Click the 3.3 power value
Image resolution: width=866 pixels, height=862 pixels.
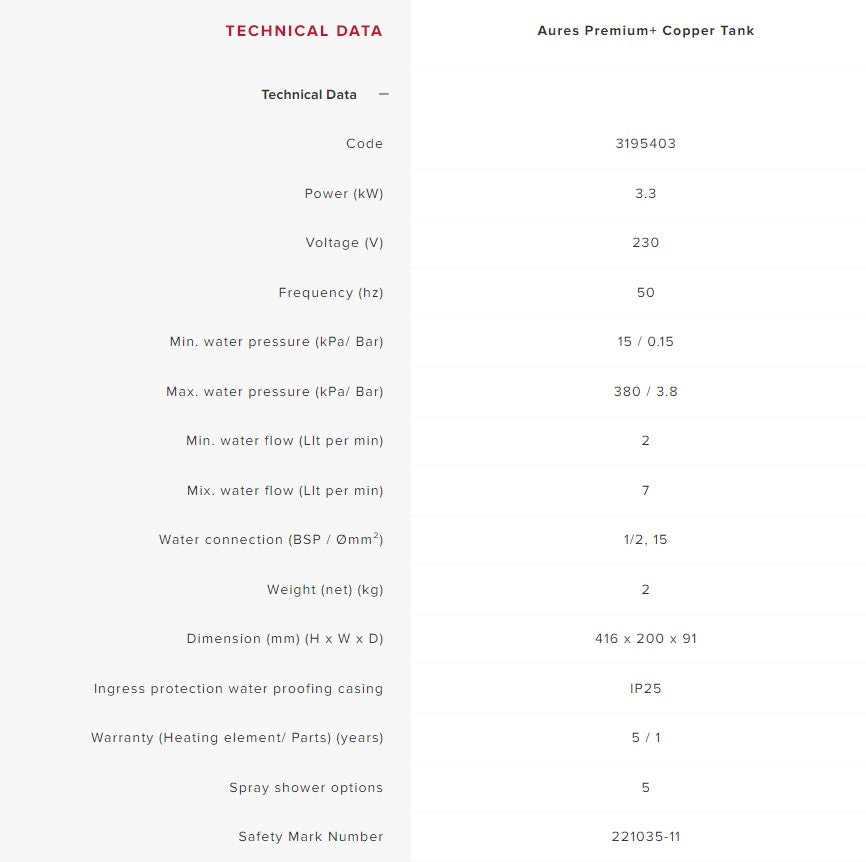[646, 194]
